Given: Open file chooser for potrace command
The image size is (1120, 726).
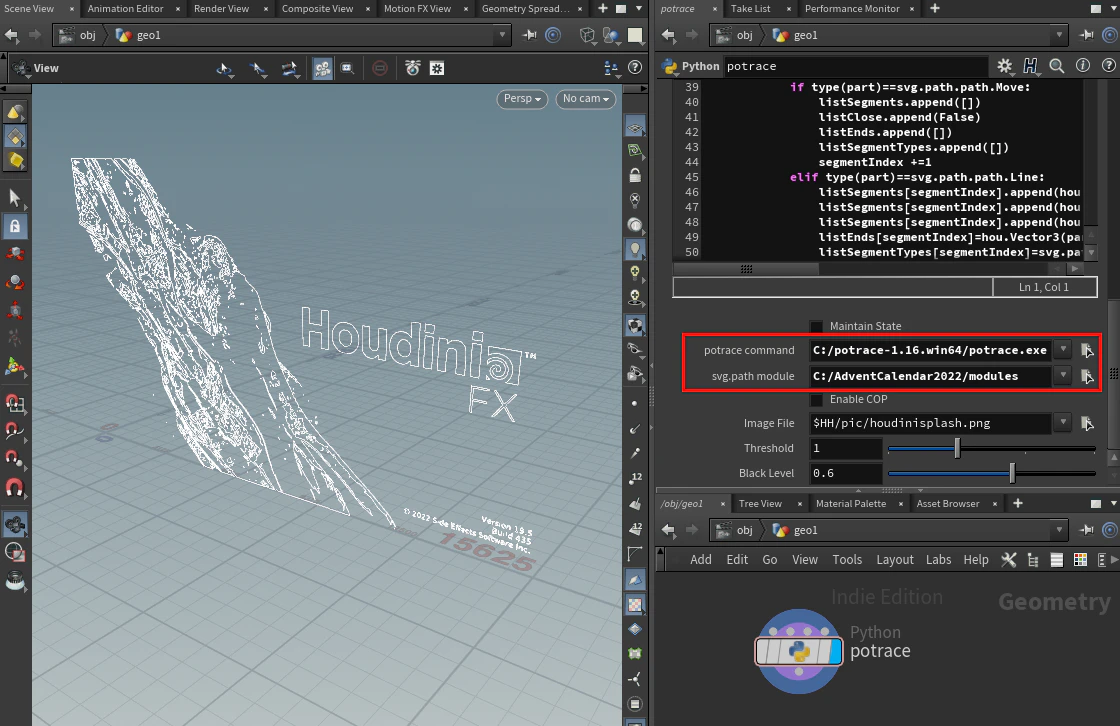Looking at the screenshot, I should tap(1087, 350).
